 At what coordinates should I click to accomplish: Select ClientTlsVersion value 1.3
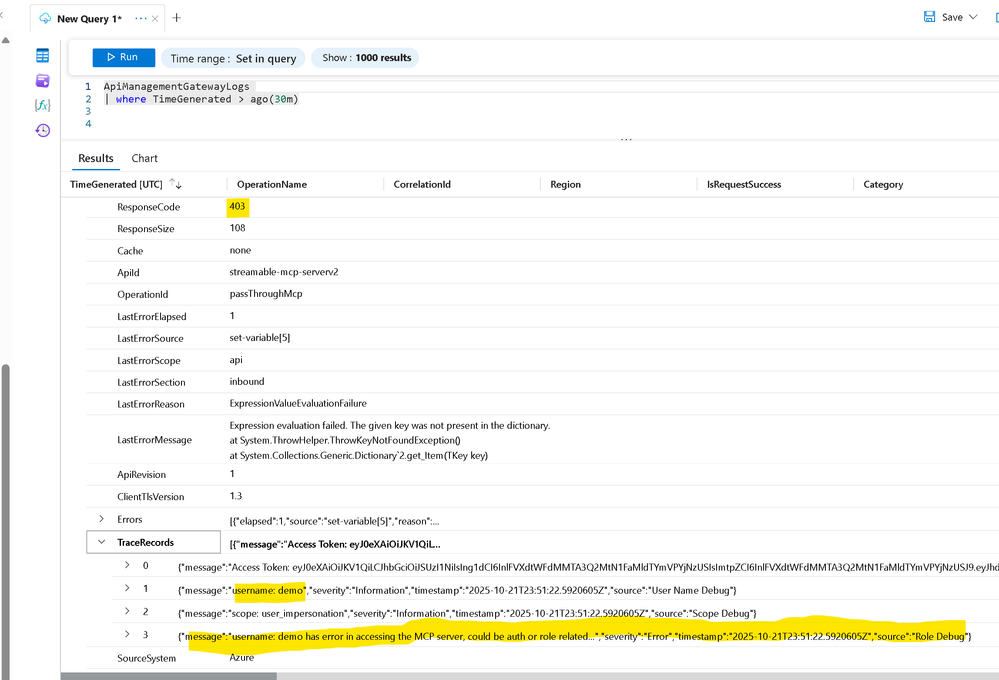click(236, 496)
